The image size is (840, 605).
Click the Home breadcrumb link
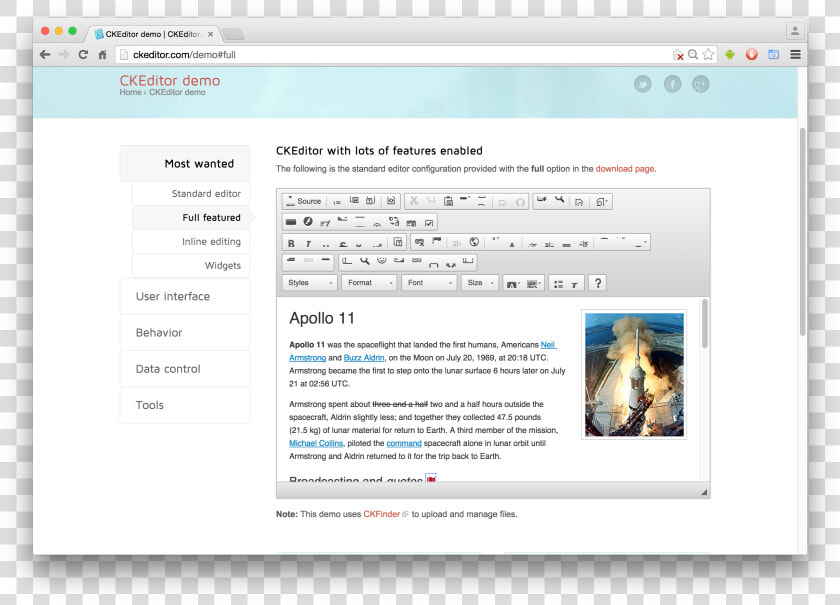(130, 92)
